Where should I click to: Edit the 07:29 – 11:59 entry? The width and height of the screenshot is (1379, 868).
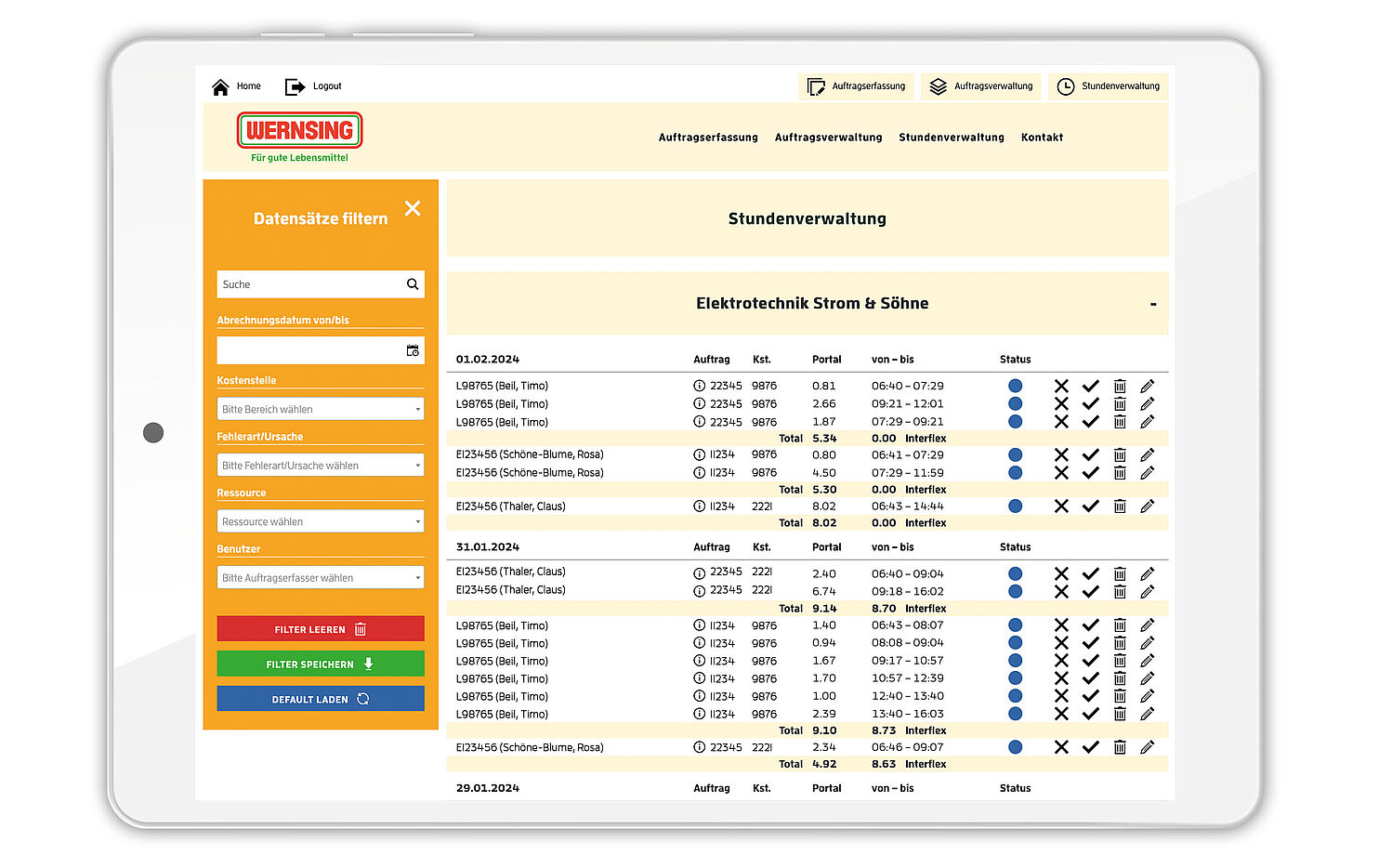[1148, 472]
